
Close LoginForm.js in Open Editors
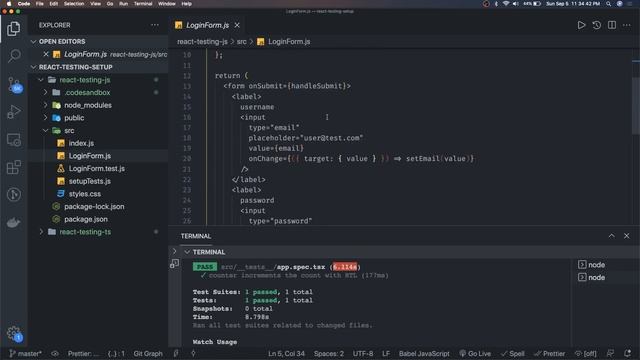(x=46, y=54)
